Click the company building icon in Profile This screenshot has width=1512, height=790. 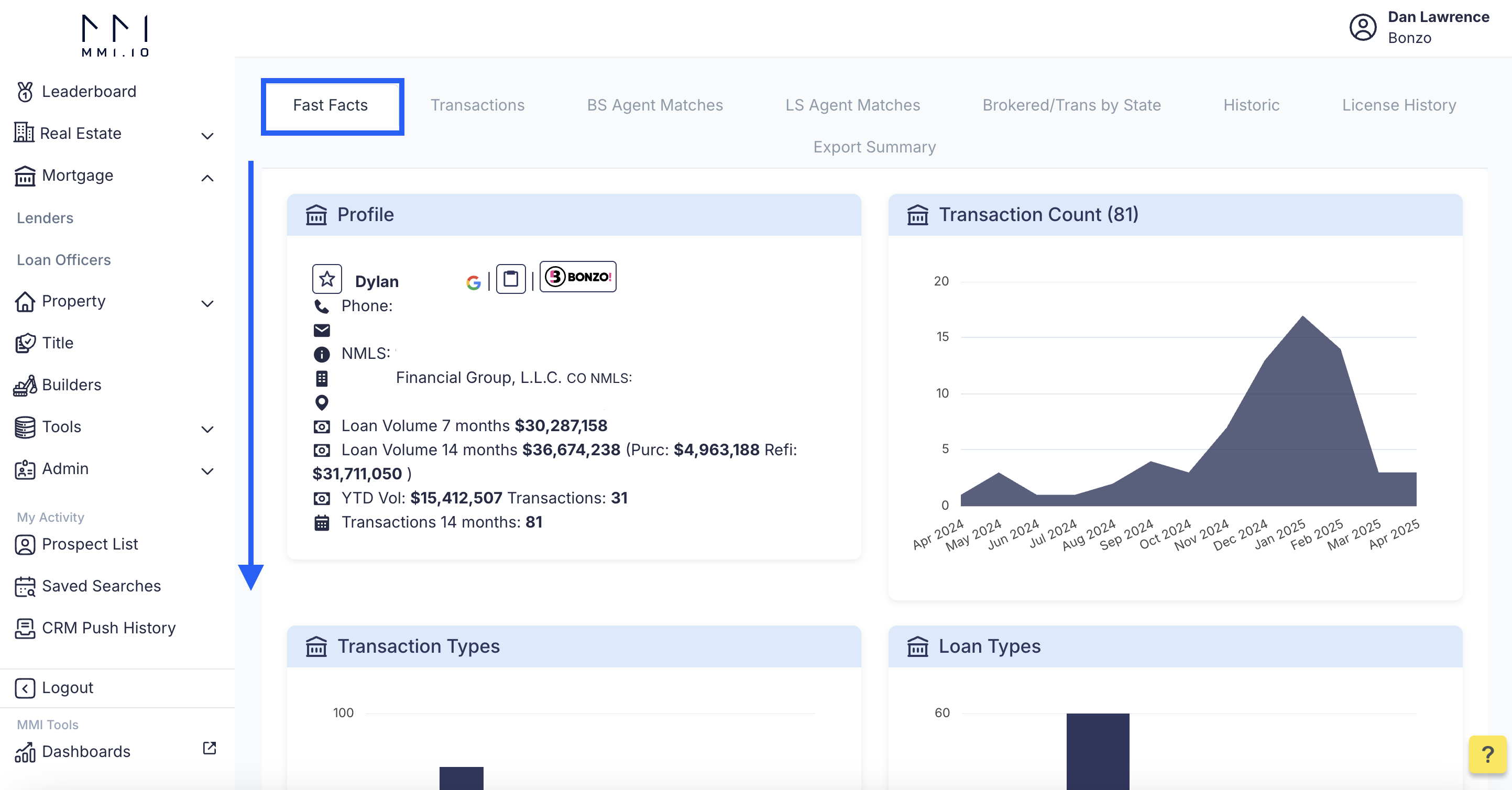[x=322, y=379]
